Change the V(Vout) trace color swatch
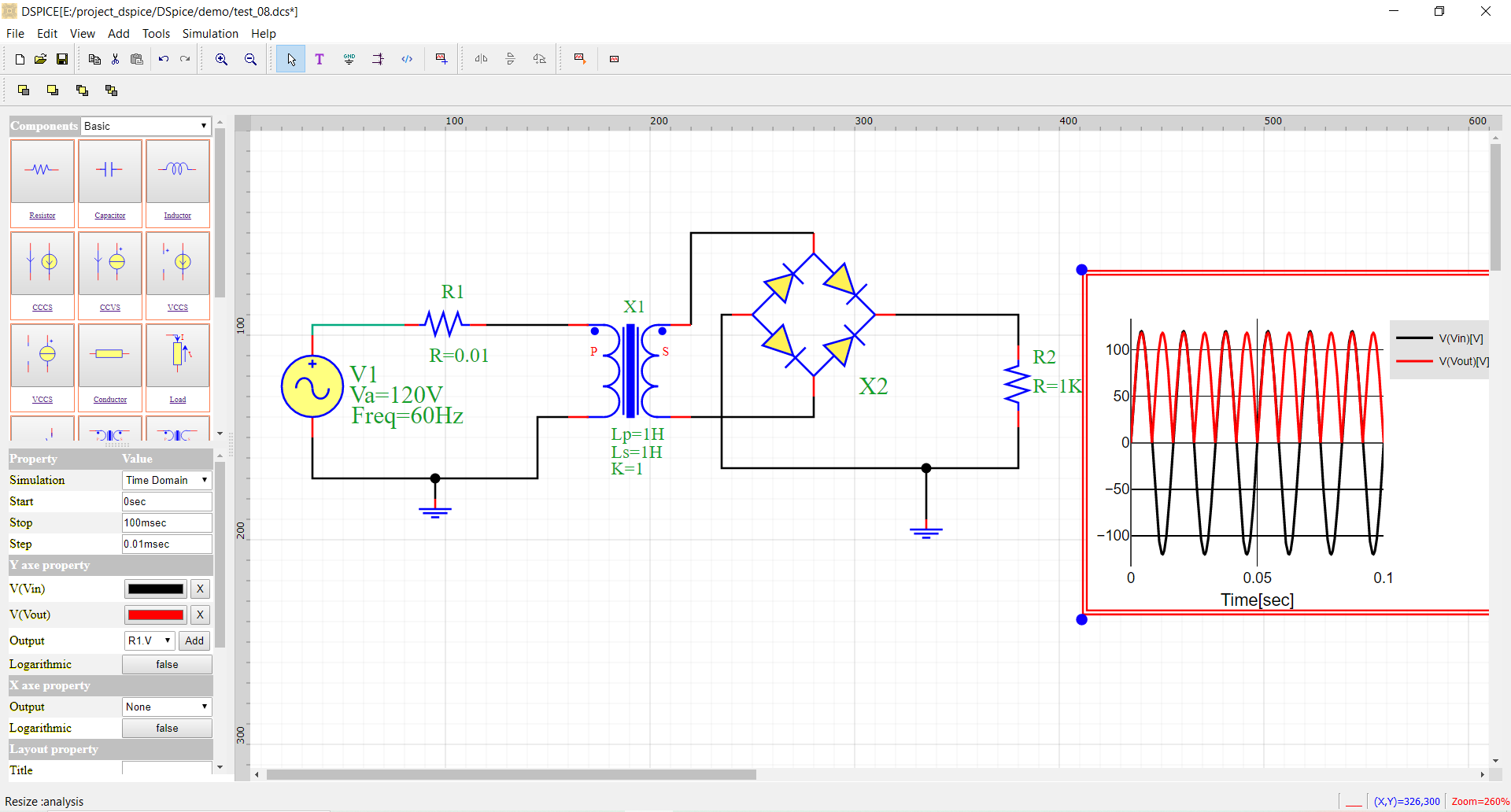The image size is (1511, 812). pyautogui.click(x=155, y=615)
